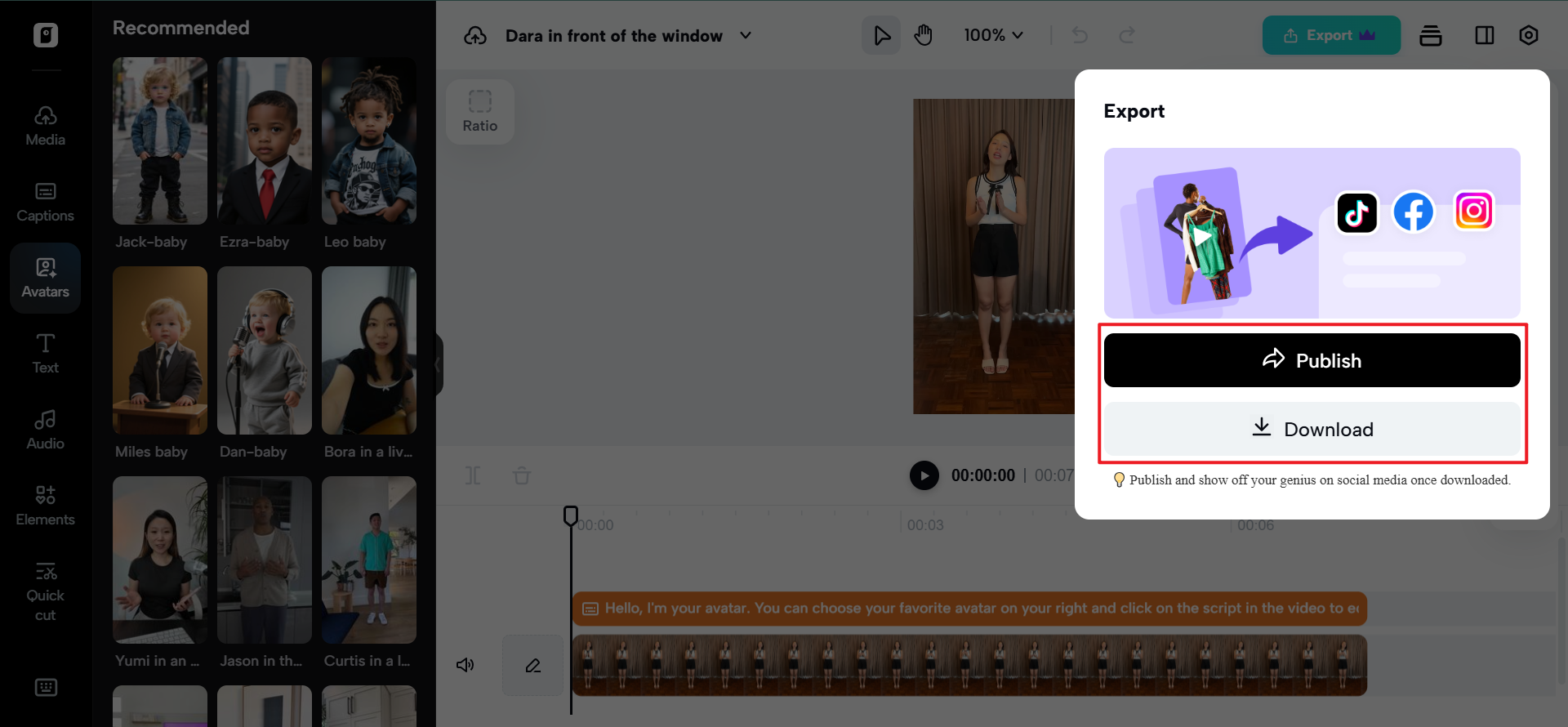
Task: Open the 100% zoom dropdown
Action: click(993, 35)
